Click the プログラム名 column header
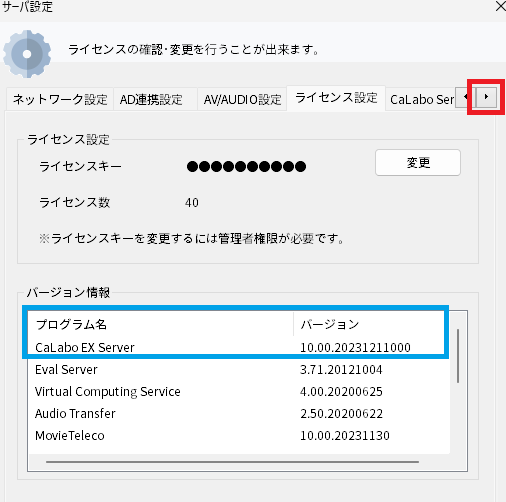The height and width of the screenshot is (502, 506). pos(161,324)
